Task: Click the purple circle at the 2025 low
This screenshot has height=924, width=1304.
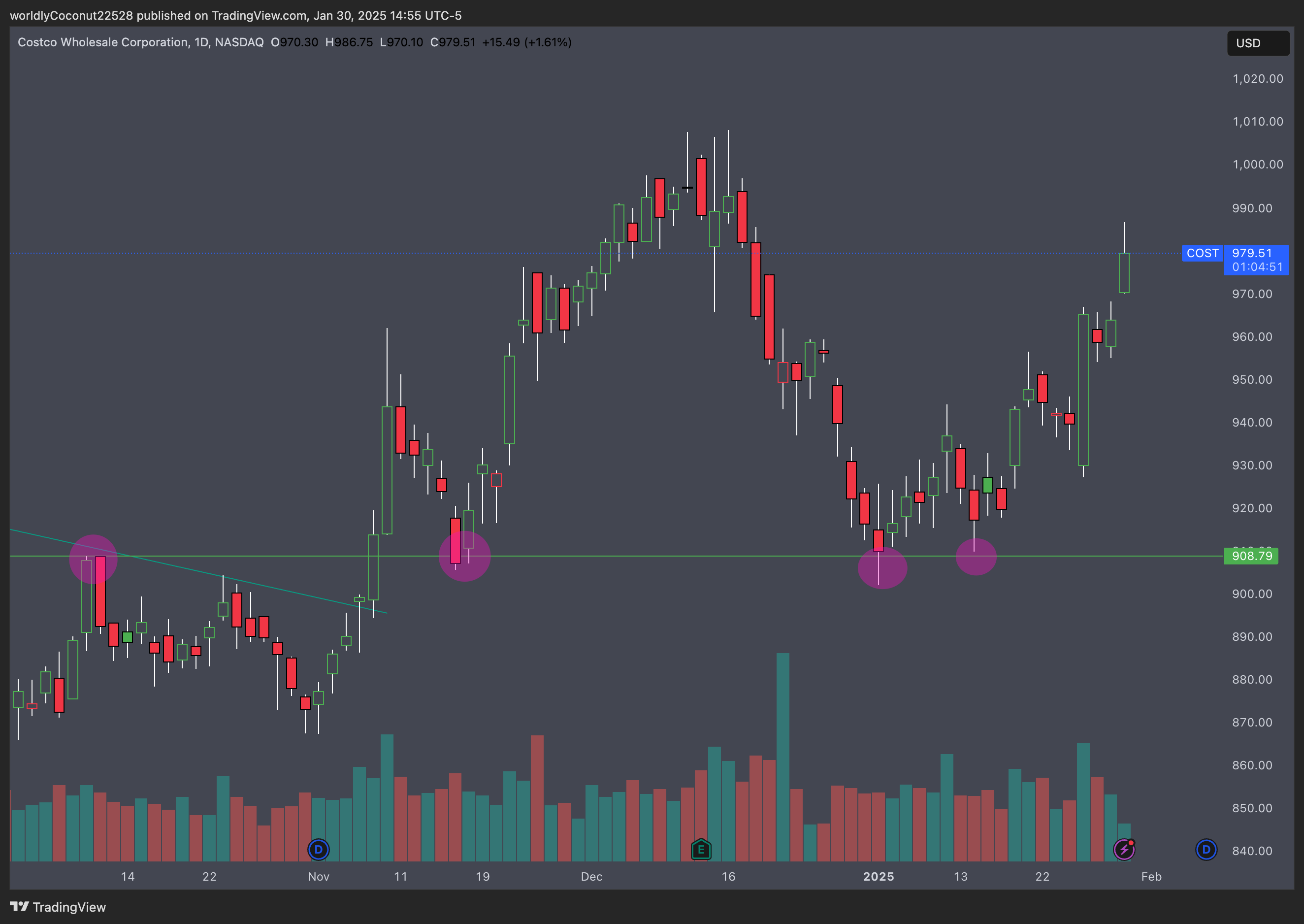Action: coord(882,567)
